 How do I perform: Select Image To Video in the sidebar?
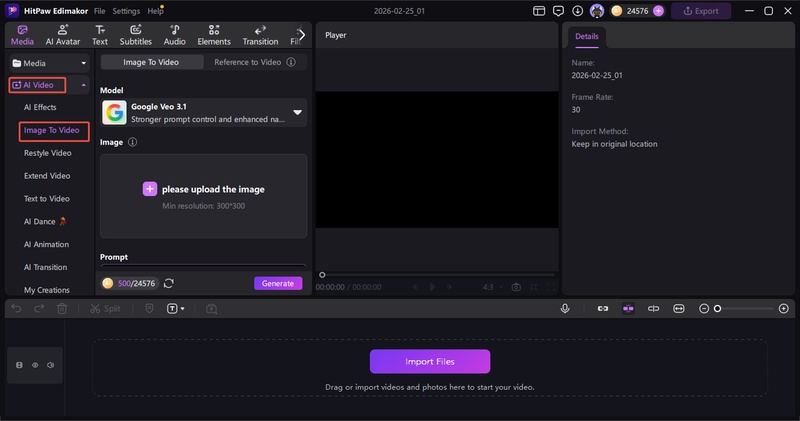point(52,130)
